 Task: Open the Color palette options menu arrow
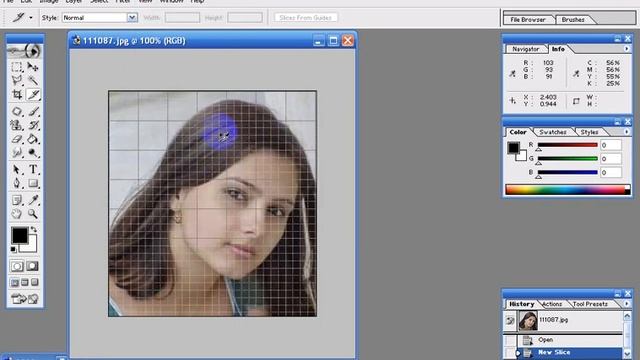click(627, 132)
